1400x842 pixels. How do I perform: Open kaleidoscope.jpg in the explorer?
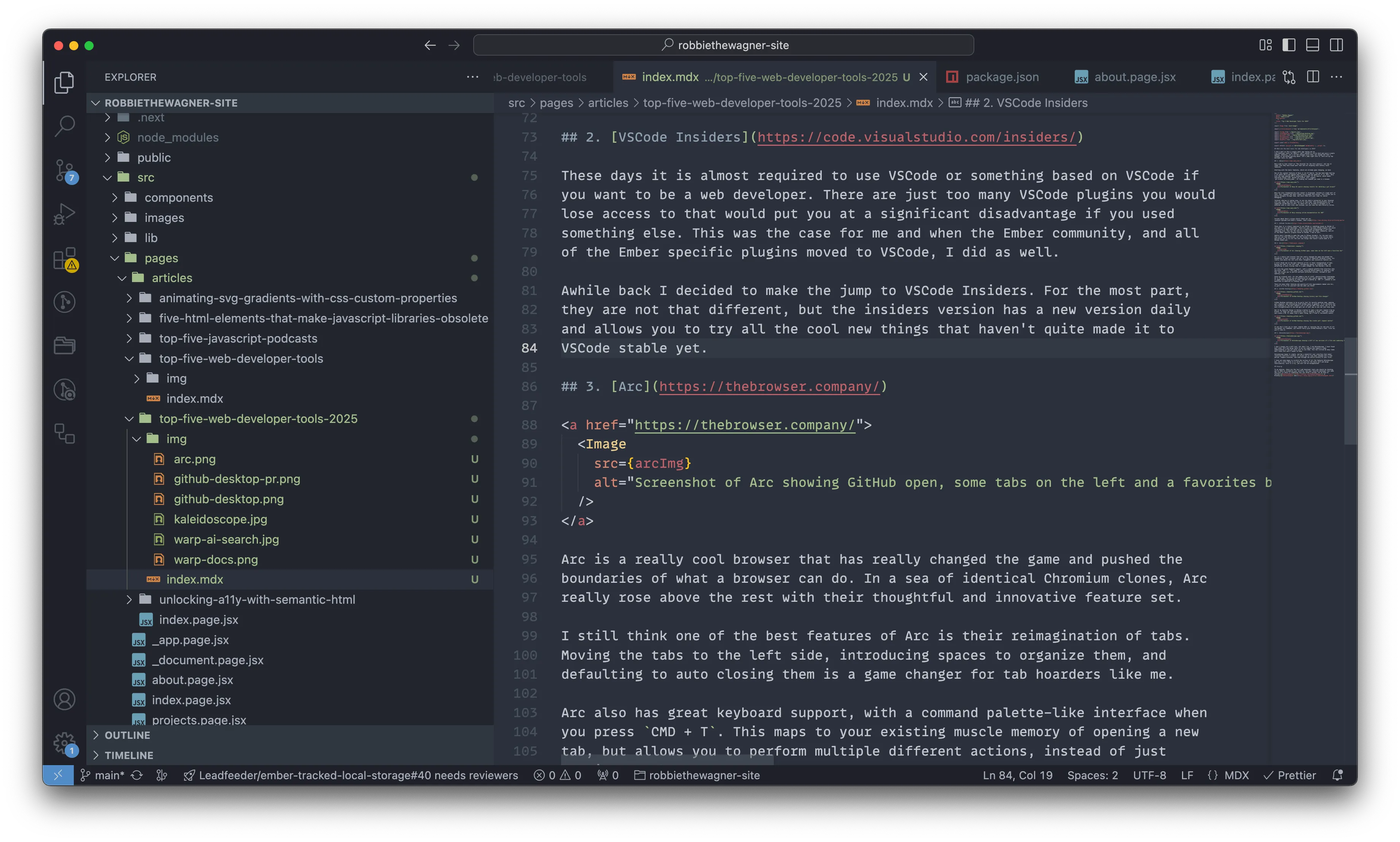tap(290, 519)
